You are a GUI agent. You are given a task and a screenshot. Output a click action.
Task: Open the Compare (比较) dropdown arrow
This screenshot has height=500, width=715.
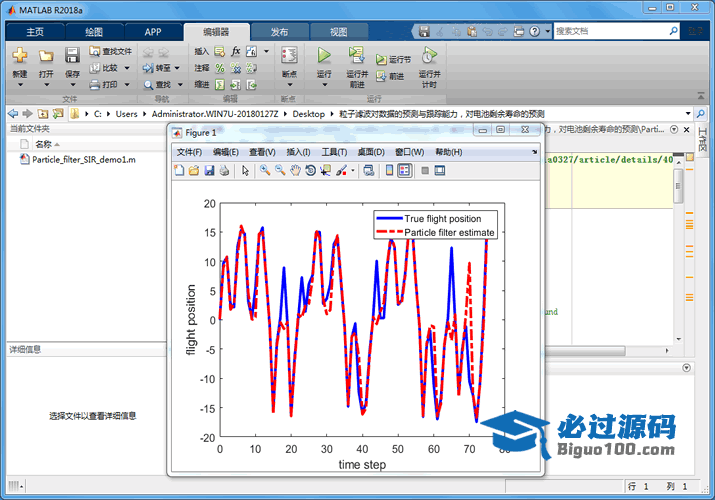tap(127, 68)
